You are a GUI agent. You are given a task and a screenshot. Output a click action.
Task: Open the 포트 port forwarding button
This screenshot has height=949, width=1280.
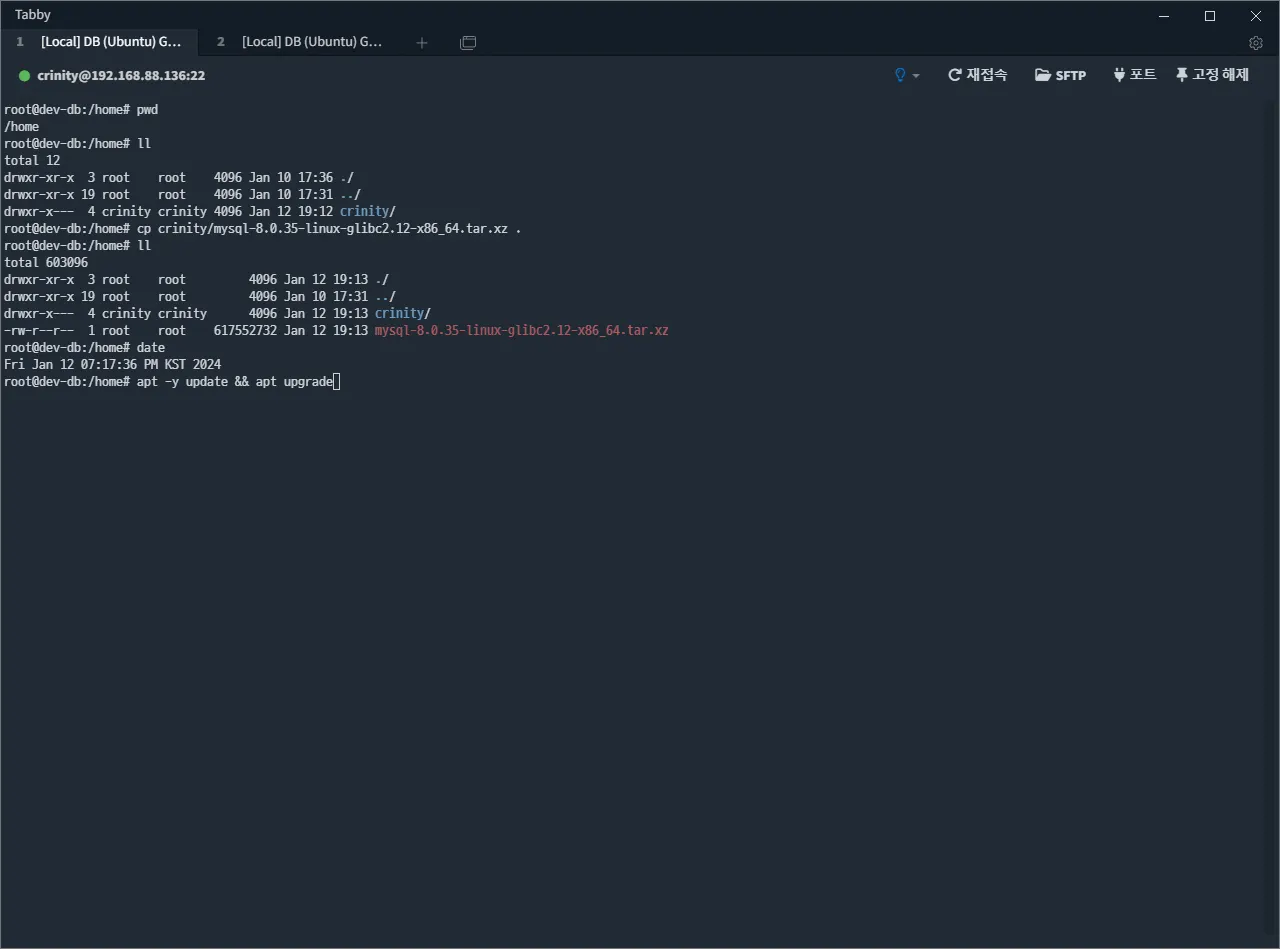(1134, 75)
